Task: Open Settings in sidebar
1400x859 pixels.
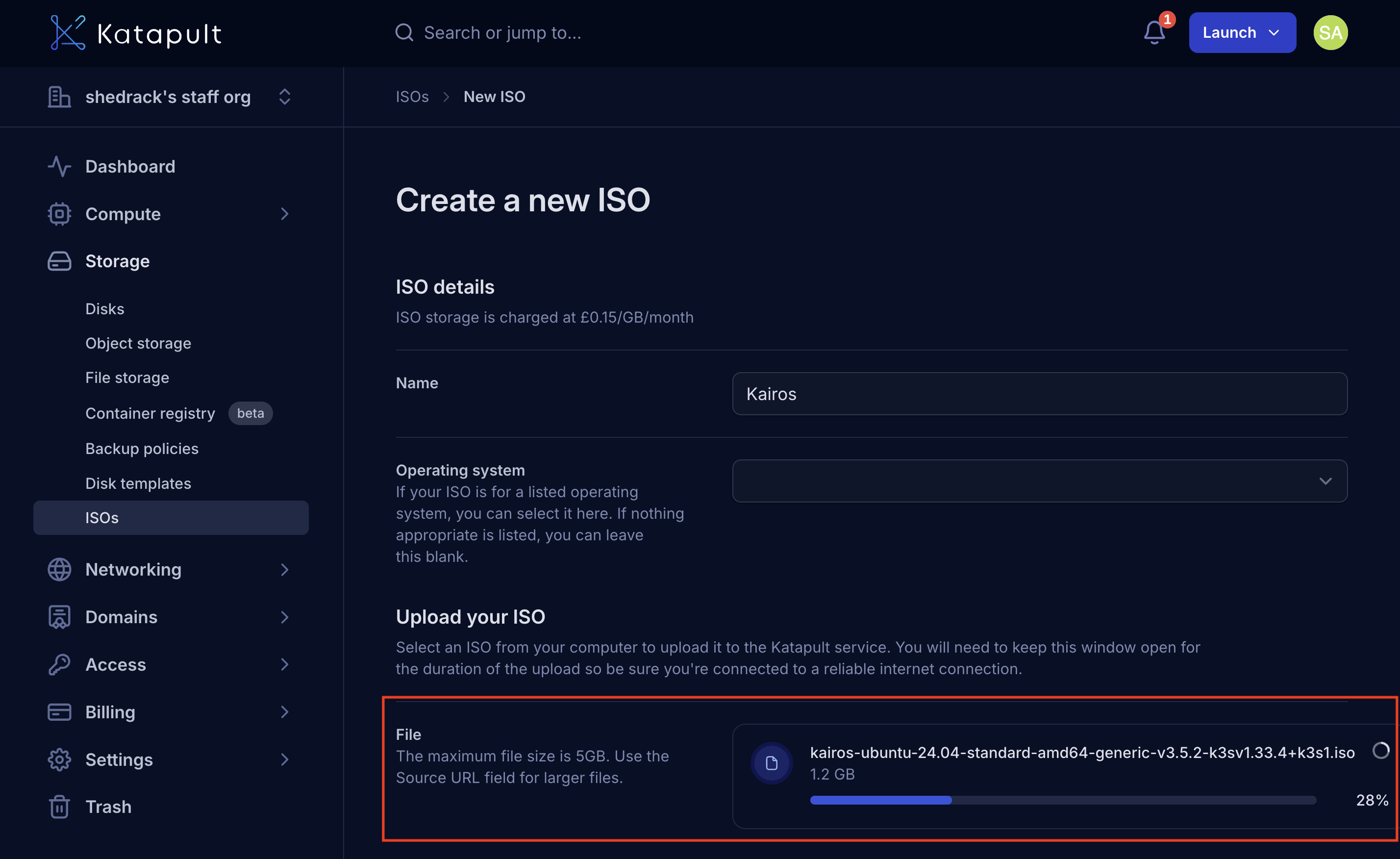Action: pyautogui.click(x=119, y=759)
